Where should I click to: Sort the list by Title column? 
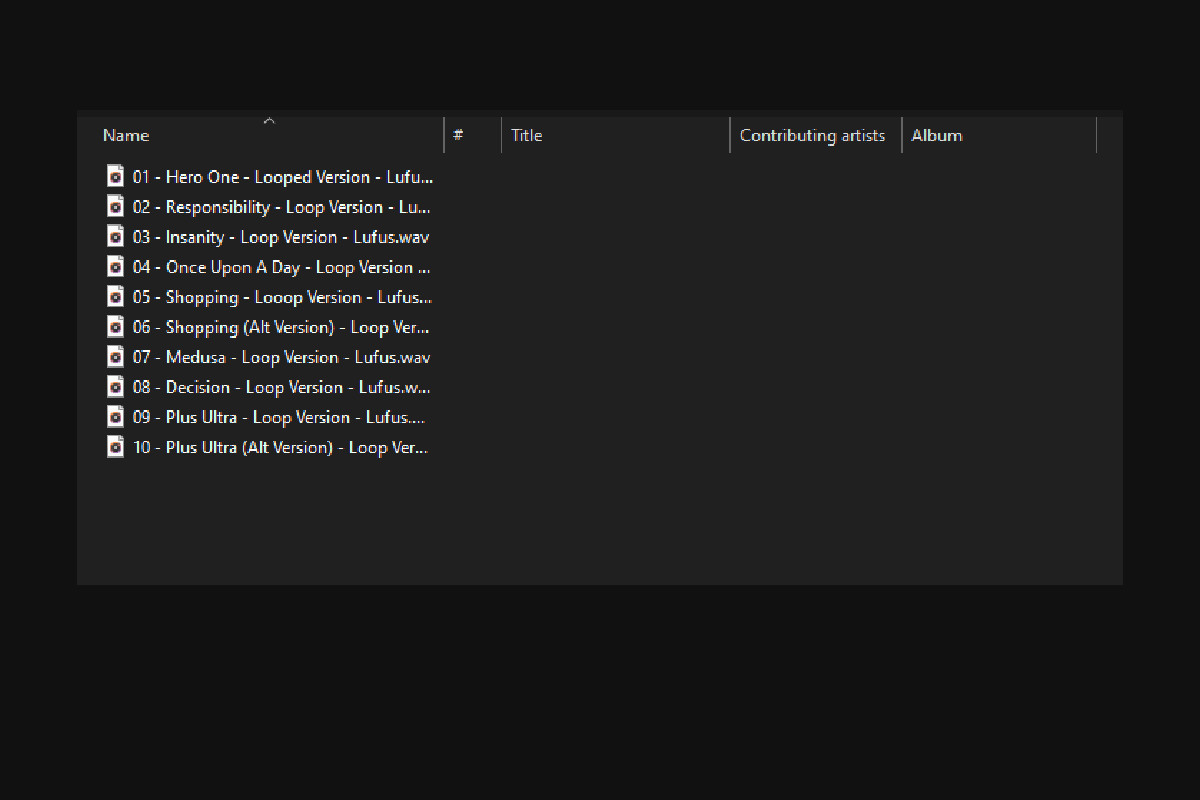pos(527,136)
